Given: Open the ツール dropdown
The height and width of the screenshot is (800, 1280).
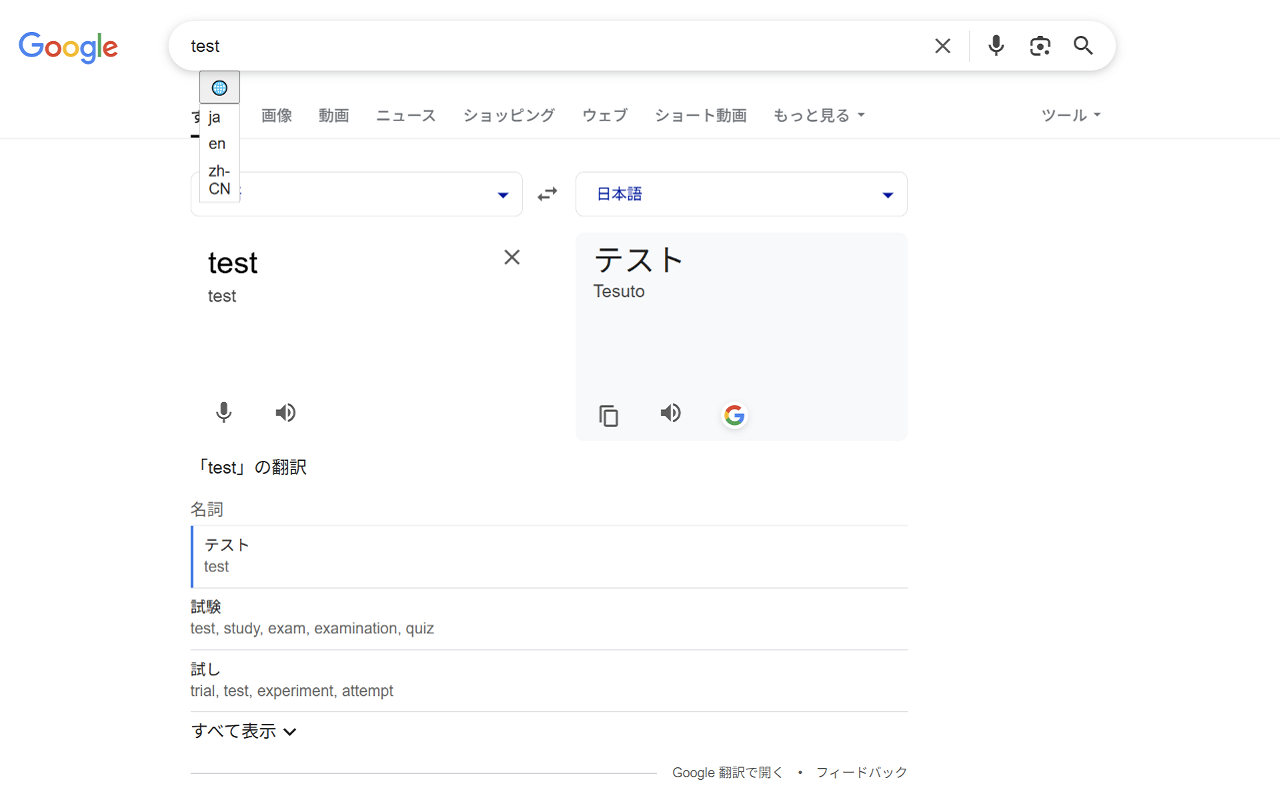Looking at the screenshot, I should 1071,115.
